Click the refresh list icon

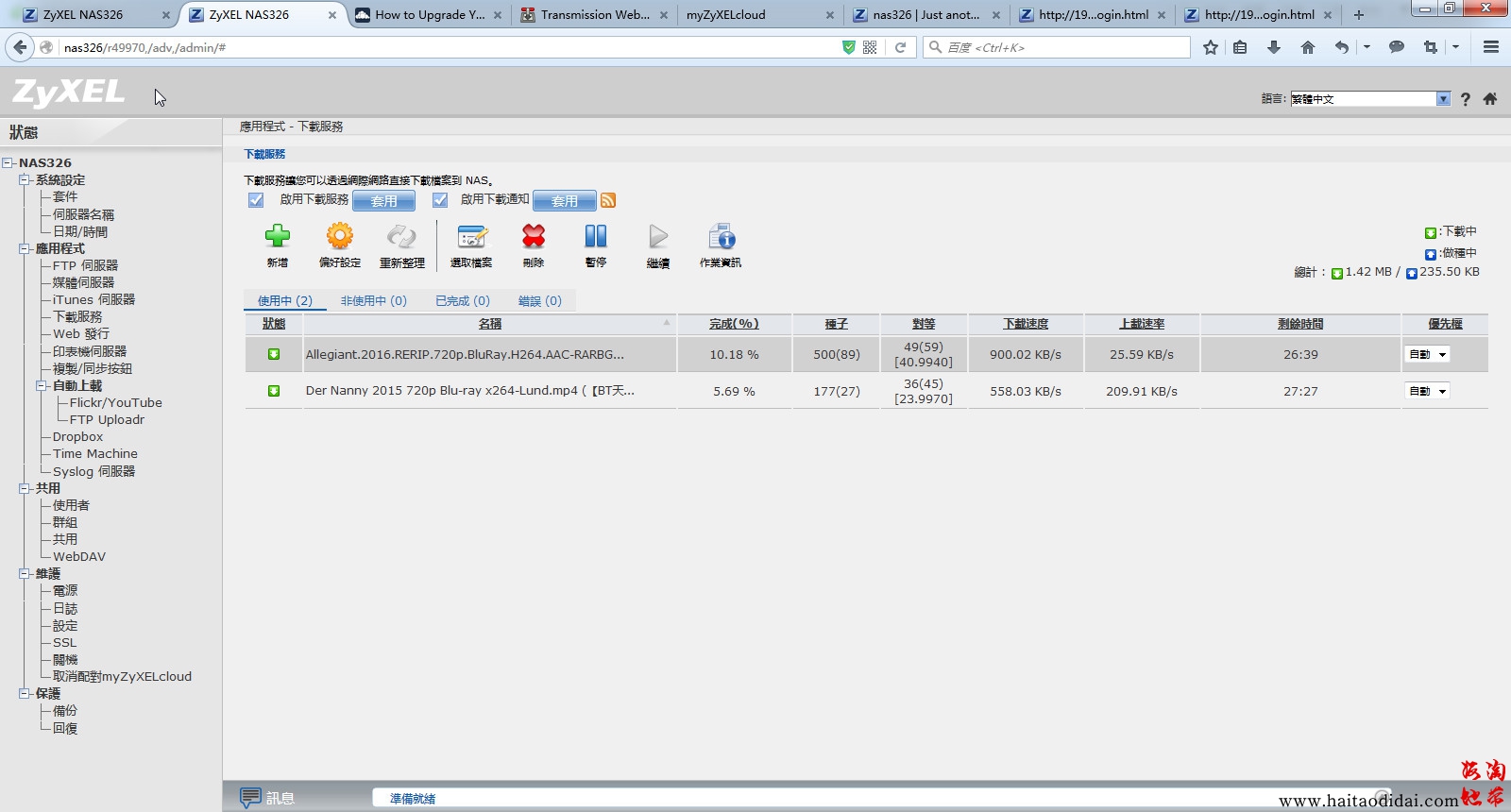pos(401,236)
